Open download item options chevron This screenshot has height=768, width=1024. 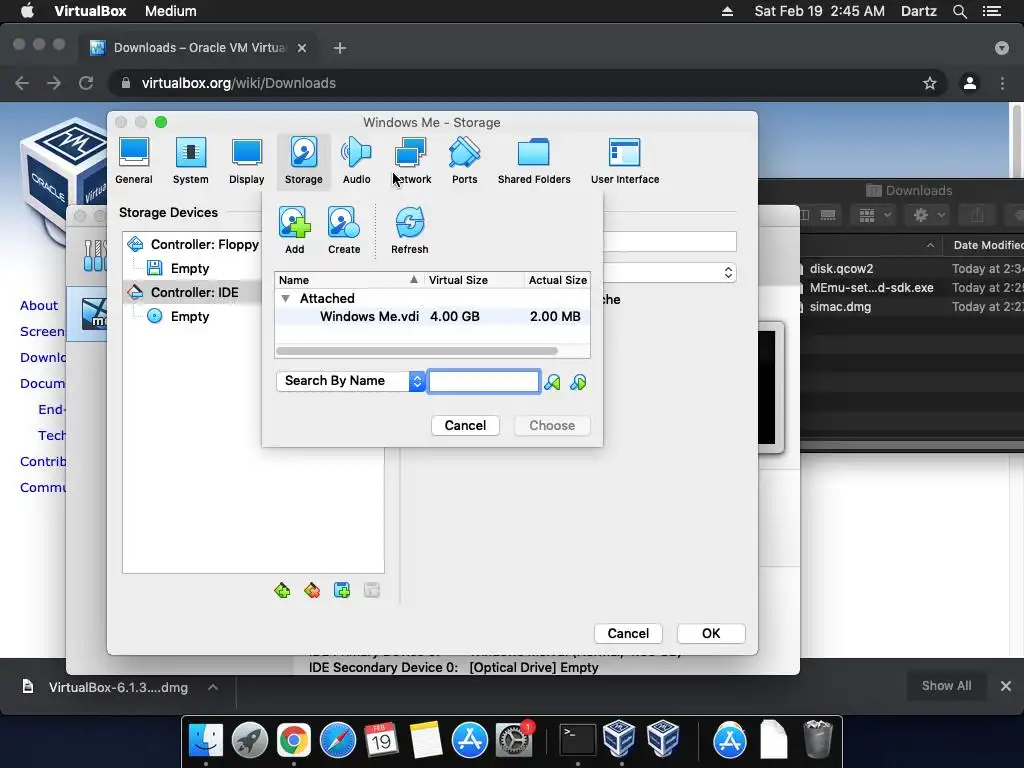(x=213, y=687)
